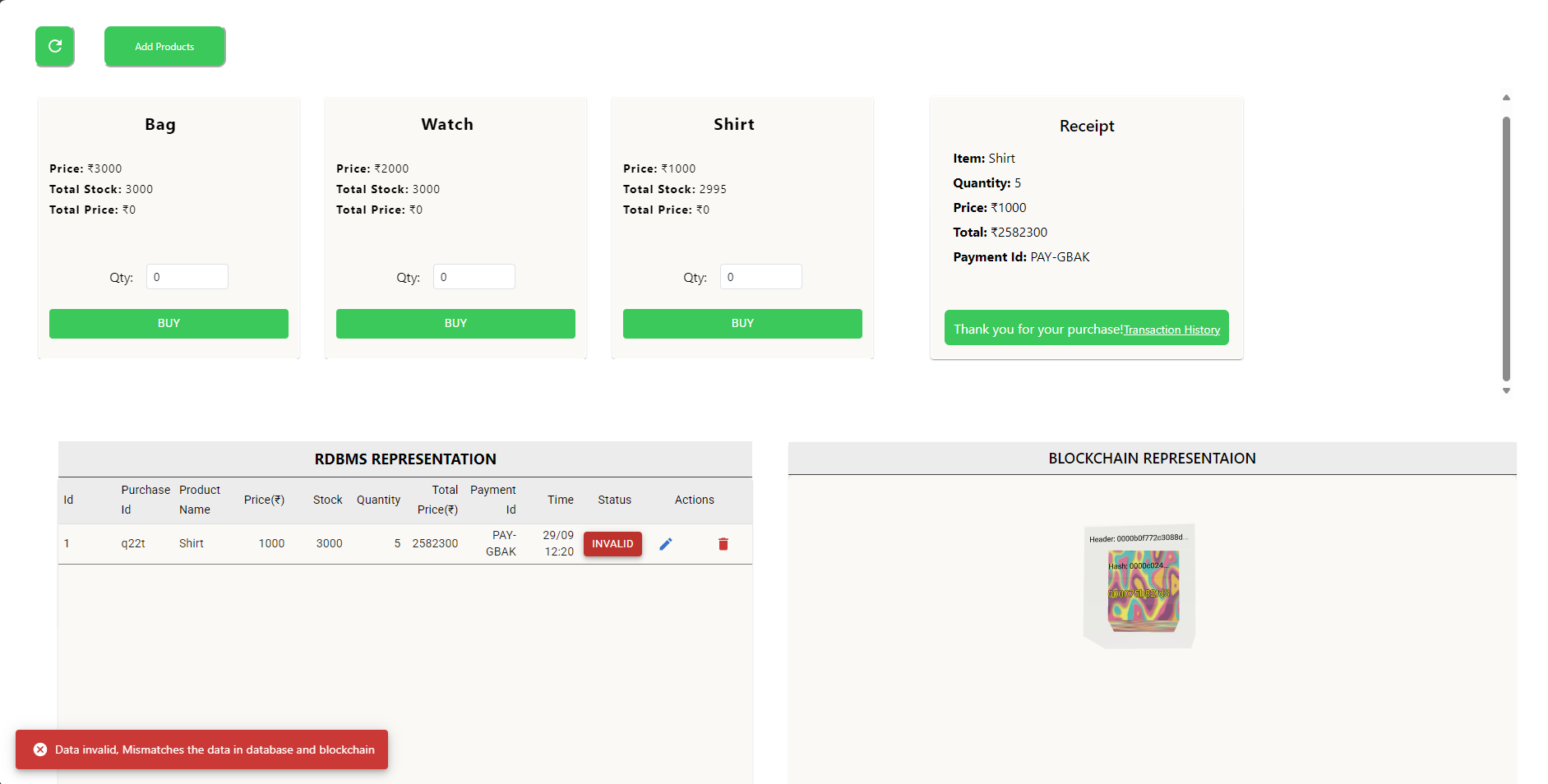
Task: Click the Total Price column header
Action: pyautogui.click(x=438, y=500)
